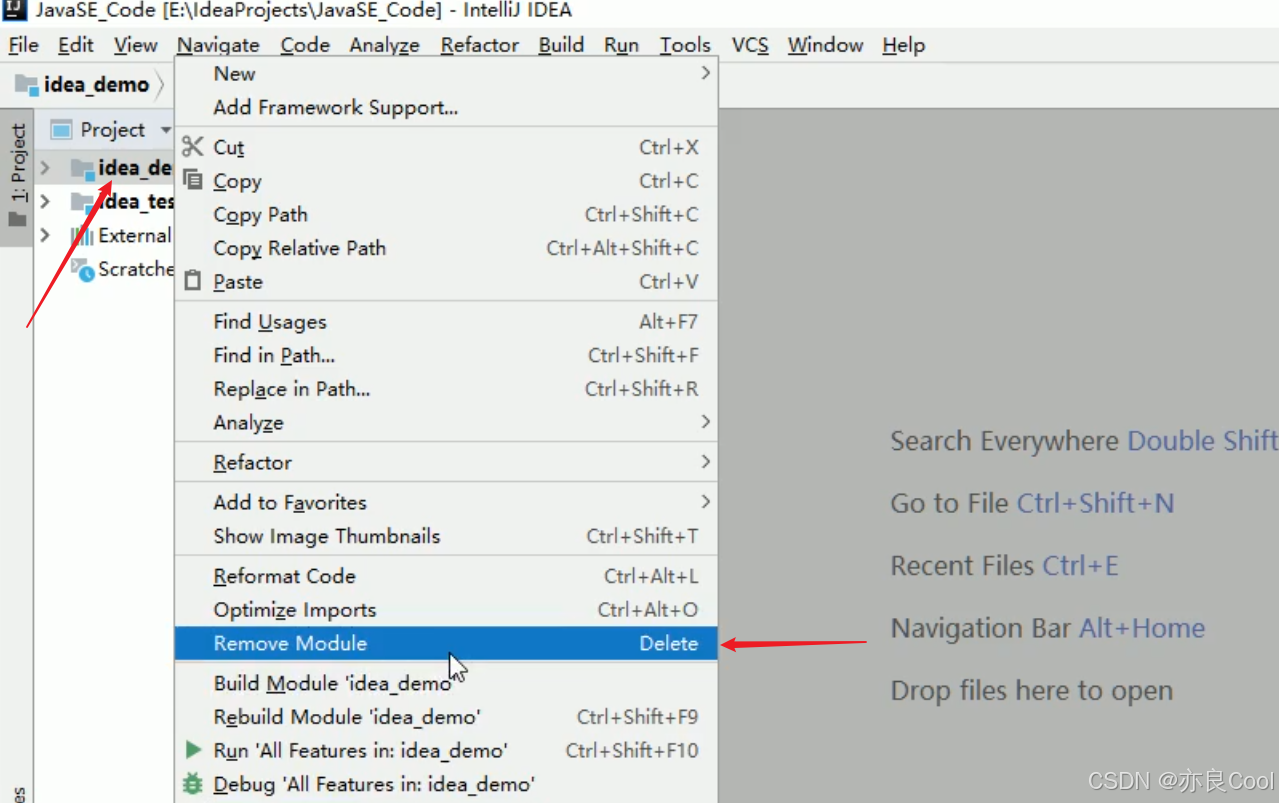Toggle the 1: Project tool window tab
Screen dimensions: 1279x803
(17, 176)
